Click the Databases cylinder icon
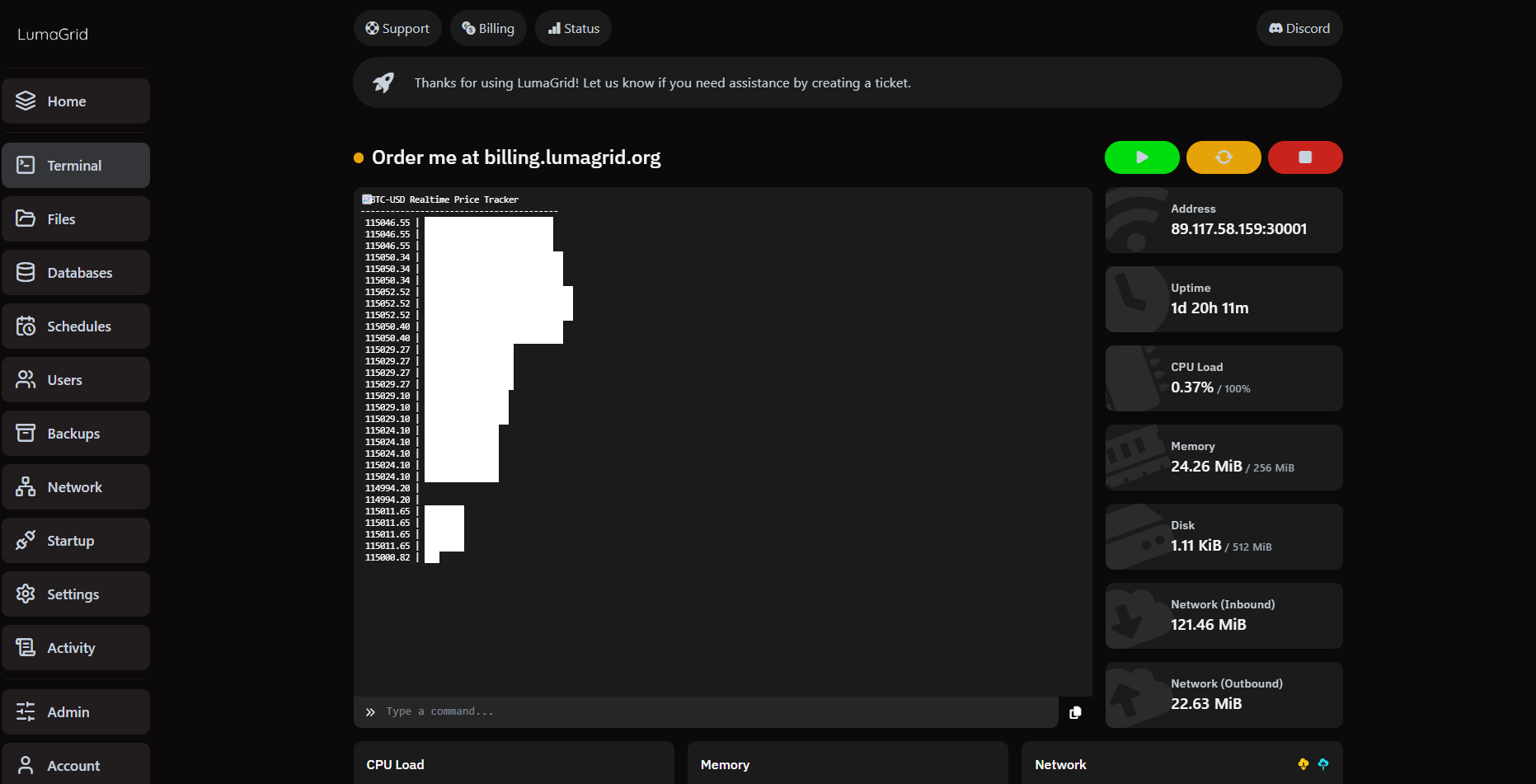The height and width of the screenshot is (784, 1536). pos(26,272)
